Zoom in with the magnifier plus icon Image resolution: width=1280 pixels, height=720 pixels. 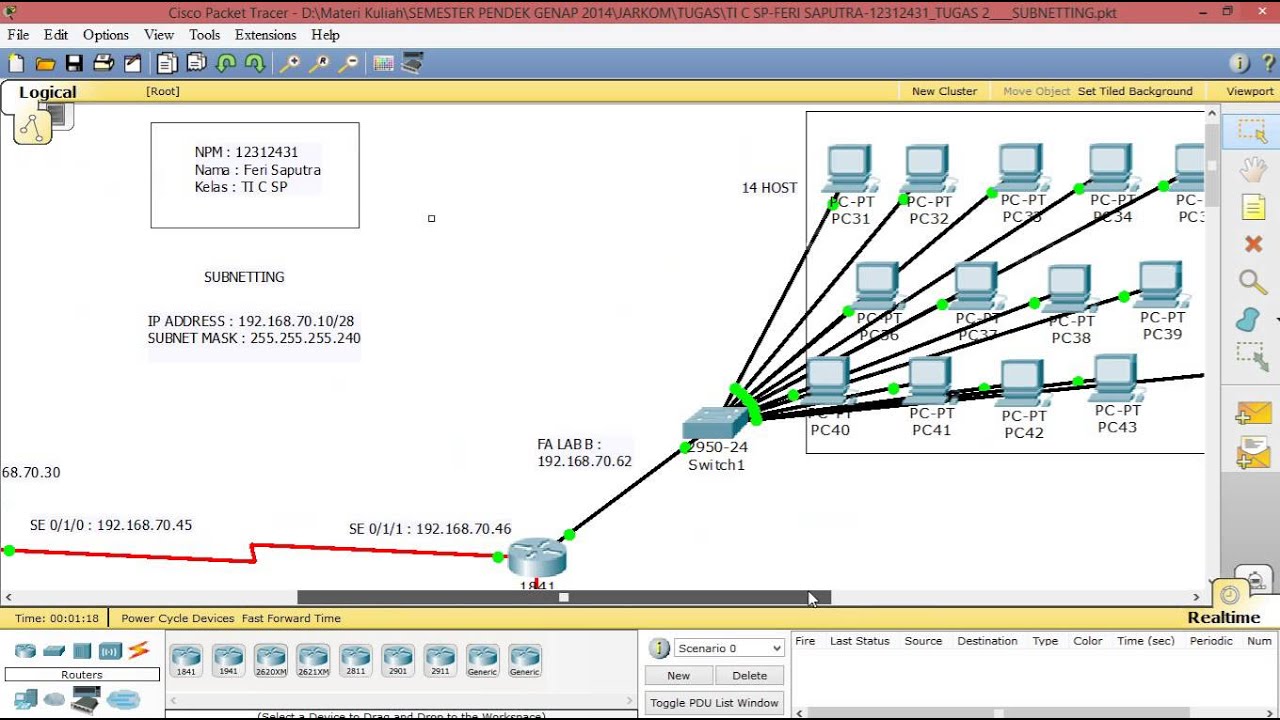(x=290, y=63)
